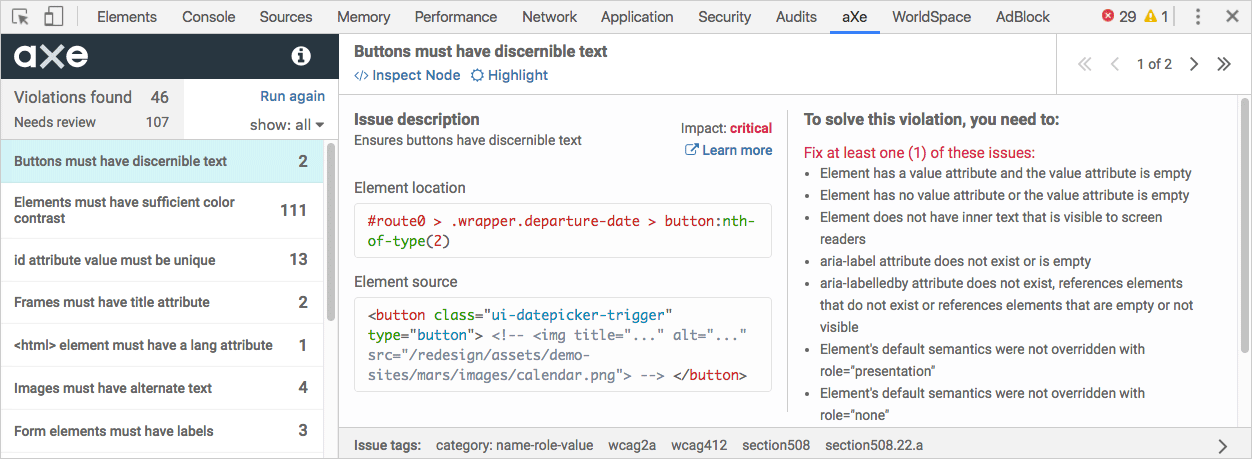
Task: Switch to the Console tab
Action: click(208, 16)
